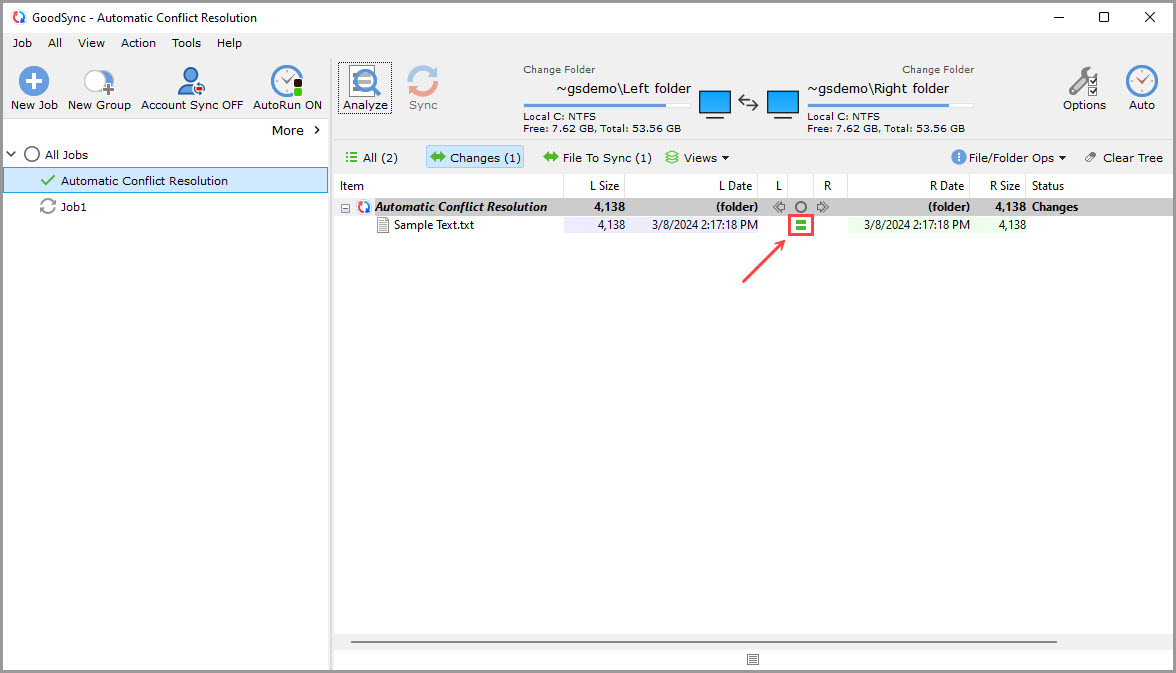1176x673 pixels.
Task: Toggle the AutoRun ON icon
Action: pos(286,81)
